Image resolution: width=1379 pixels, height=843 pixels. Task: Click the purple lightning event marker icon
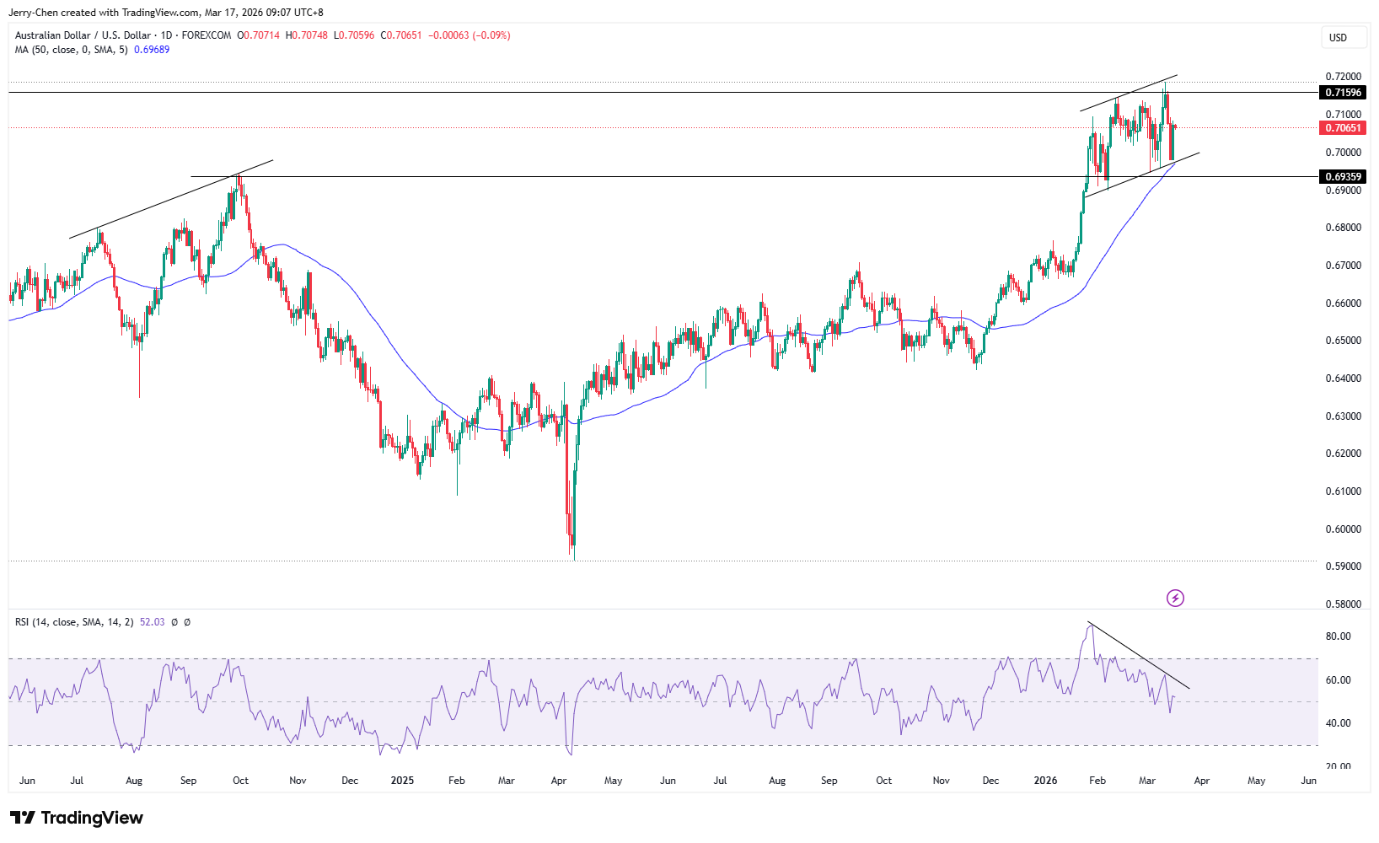pos(1176,598)
